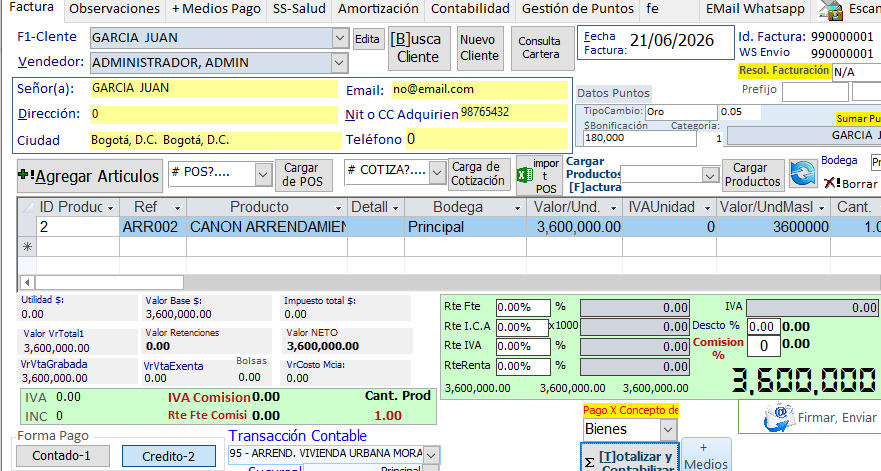This screenshot has height=471, width=881.
Task: Click the $Bonificación field 180,000
Action: 639,138
